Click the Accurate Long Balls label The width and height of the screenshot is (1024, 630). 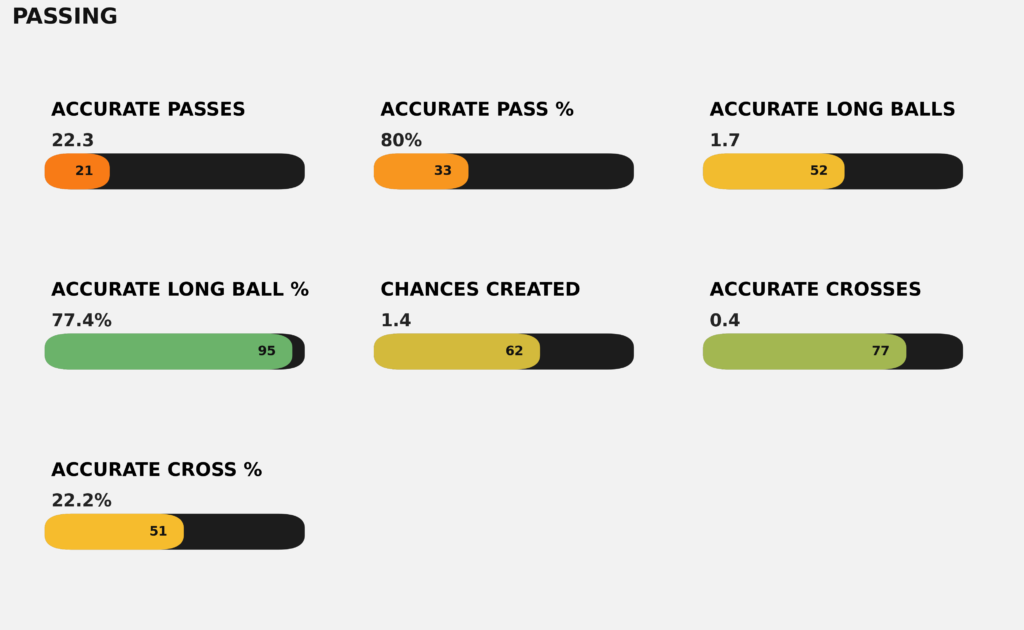832,110
